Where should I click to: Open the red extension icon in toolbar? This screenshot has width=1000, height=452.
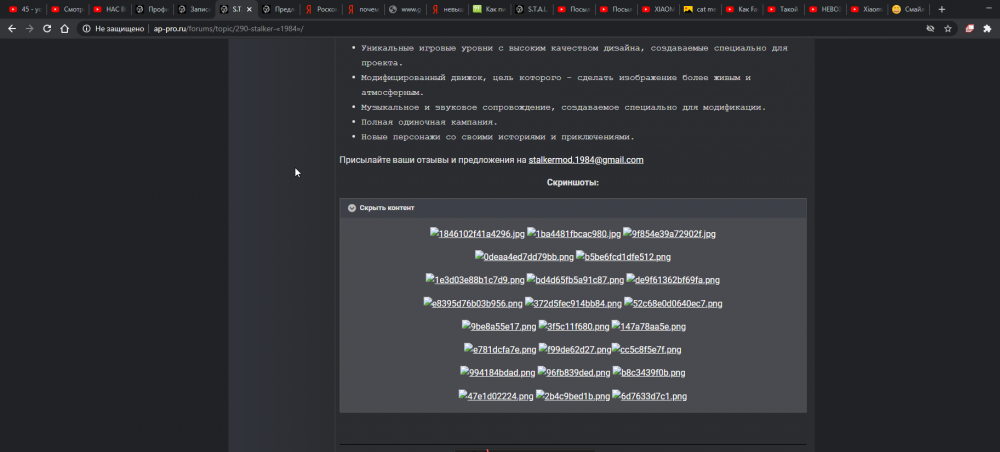[970, 29]
